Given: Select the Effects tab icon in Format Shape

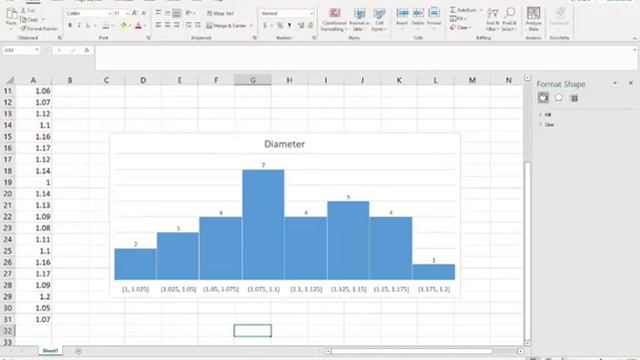Looking at the screenshot, I should coord(558,98).
